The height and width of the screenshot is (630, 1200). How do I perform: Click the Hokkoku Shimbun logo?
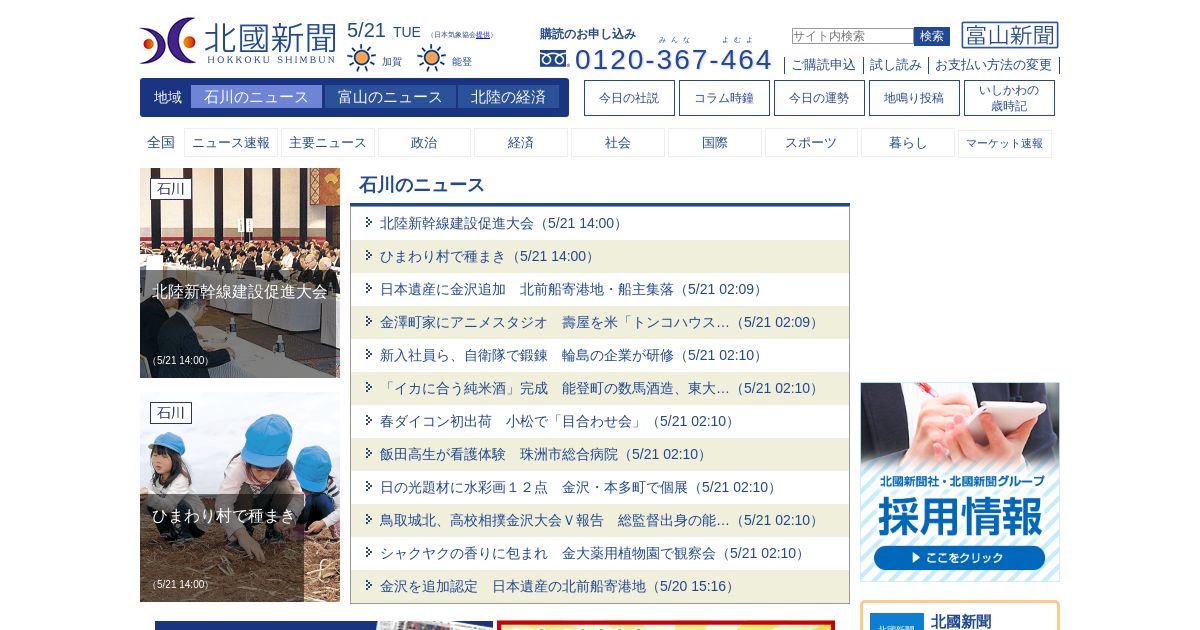tap(238, 41)
